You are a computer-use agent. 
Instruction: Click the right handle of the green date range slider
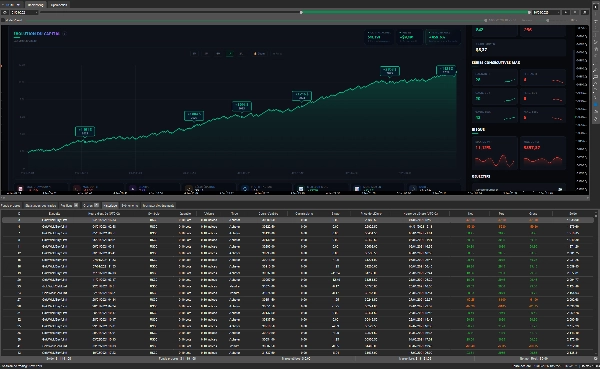point(529,12)
